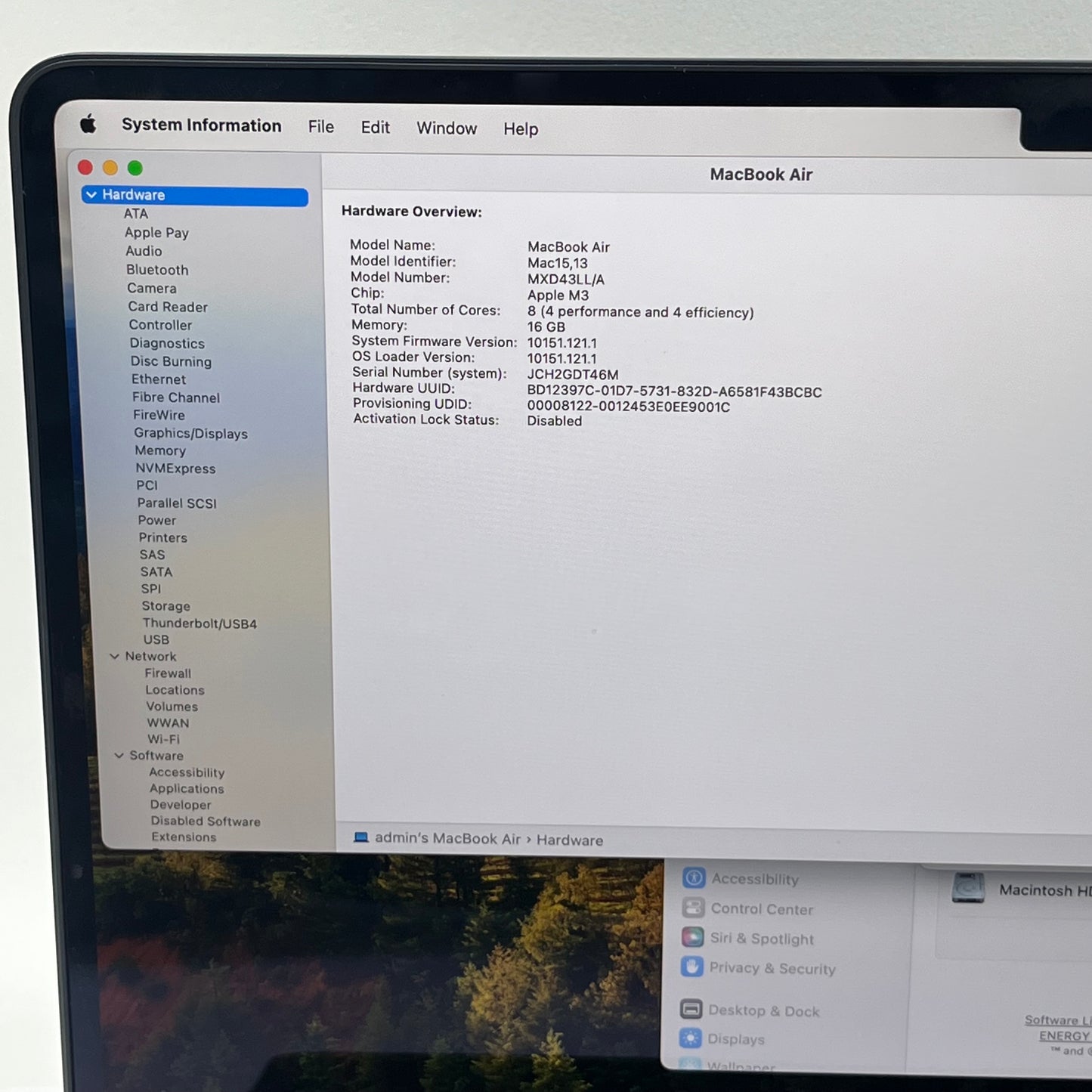The width and height of the screenshot is (1092, 1092).
Task: Select SAS in the sidebar
Action: 152,555
